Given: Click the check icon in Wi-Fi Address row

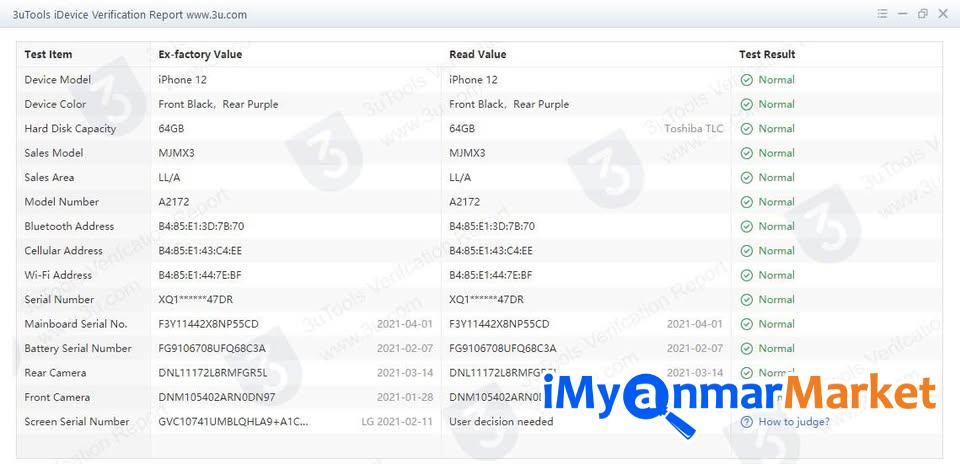Looking at the screenshot, I should click(x=746, y=275).
